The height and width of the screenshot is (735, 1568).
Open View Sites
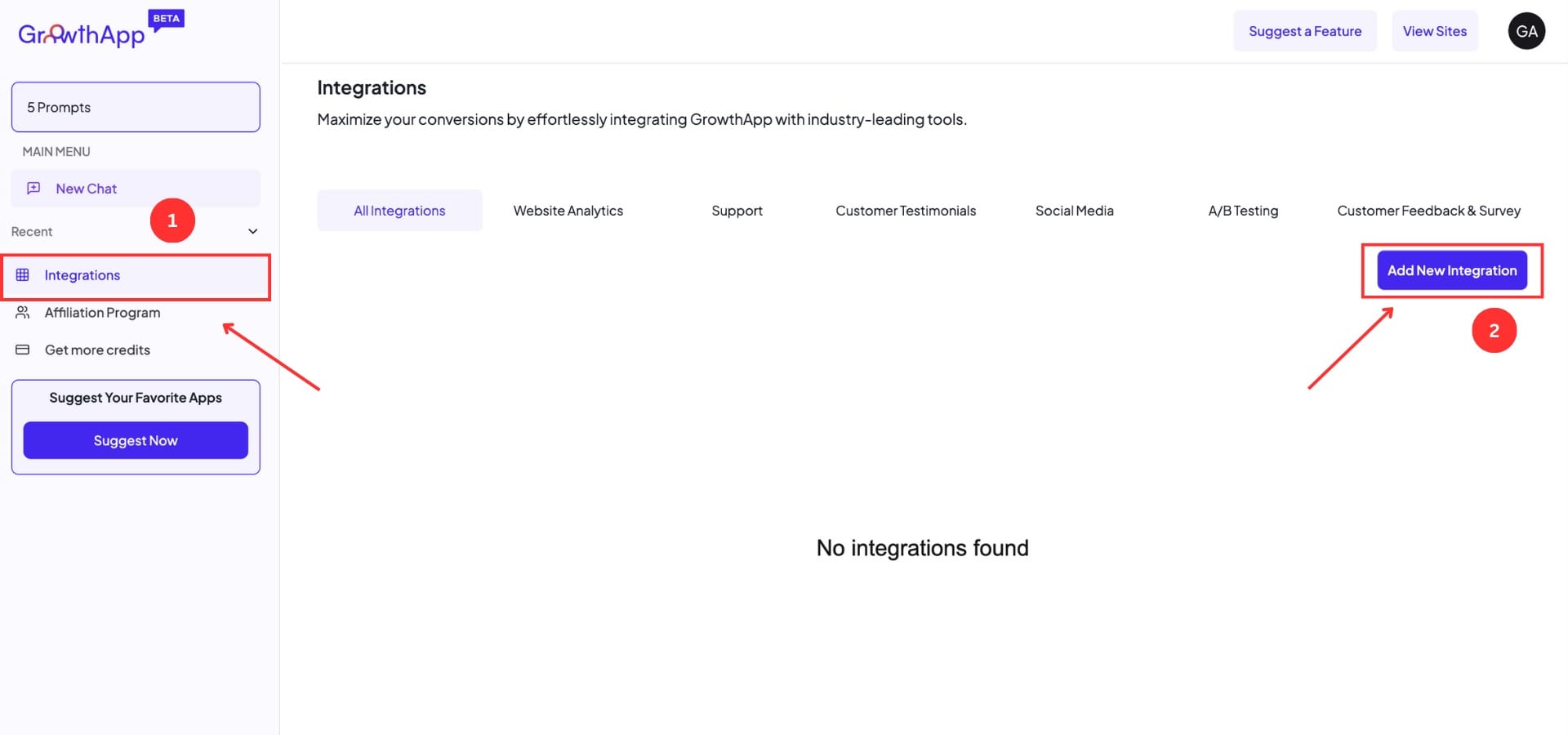pos(1435,31)
